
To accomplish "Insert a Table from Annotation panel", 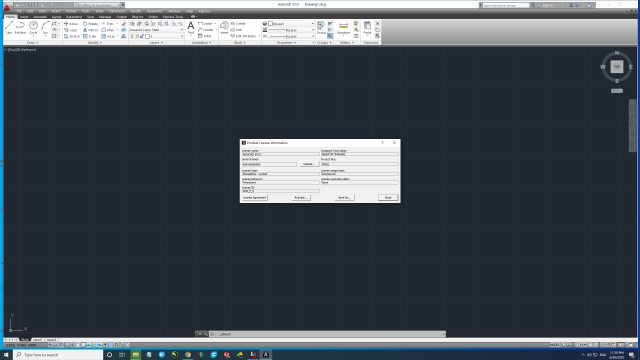I will (205, 36).
